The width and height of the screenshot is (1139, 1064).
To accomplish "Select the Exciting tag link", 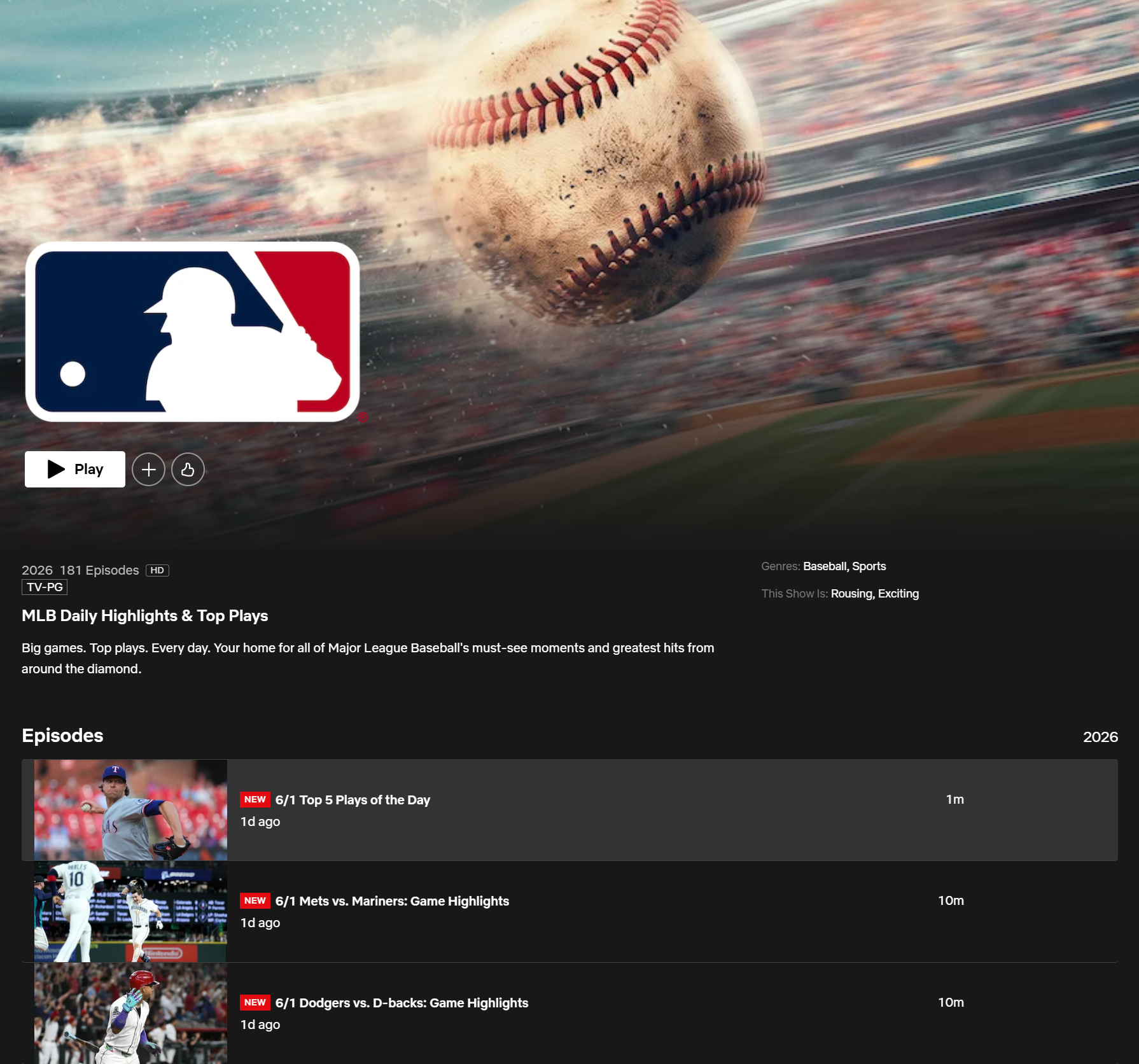I will pos(898,594).
